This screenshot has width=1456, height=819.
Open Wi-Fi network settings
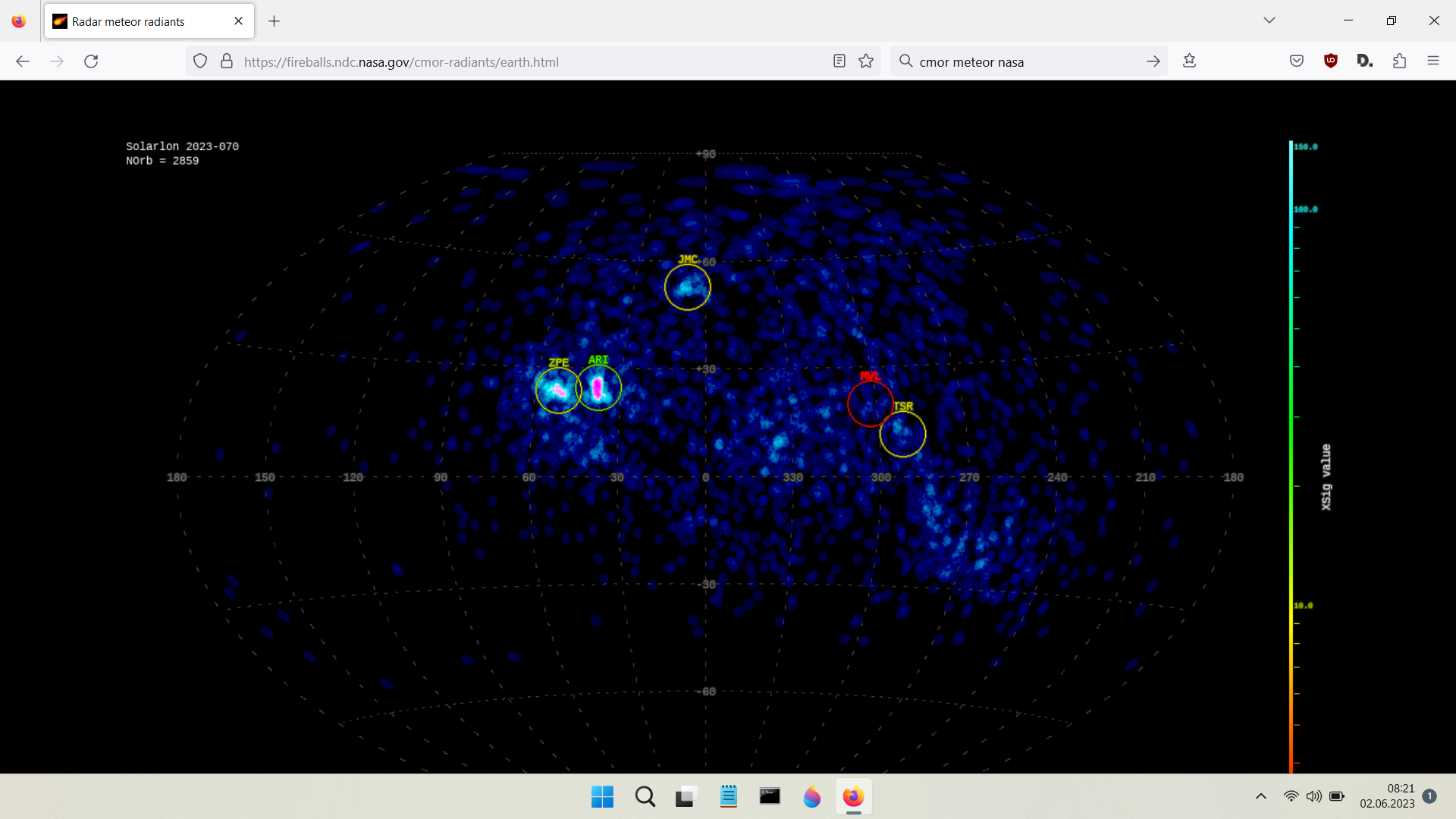[x=1291, y=796]
